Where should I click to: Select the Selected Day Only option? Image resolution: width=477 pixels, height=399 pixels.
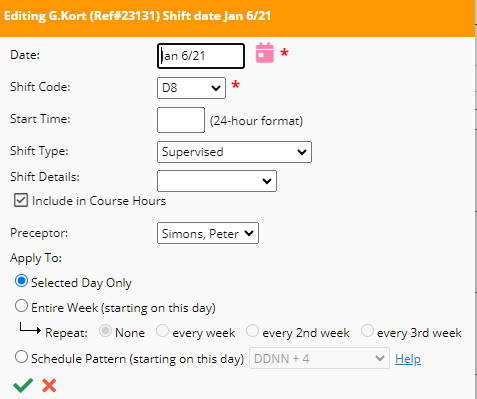[21, 281]
